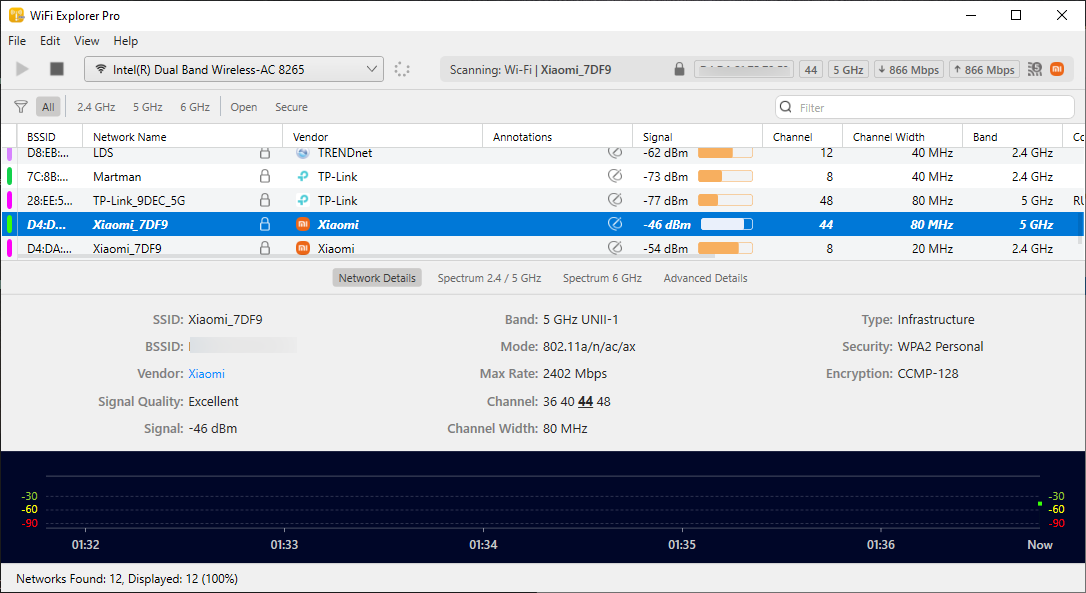This screenshot has height=593, width=1086.
Task: Start scanning with the play button
Action: pyautogui.click(x=22, y=69)
